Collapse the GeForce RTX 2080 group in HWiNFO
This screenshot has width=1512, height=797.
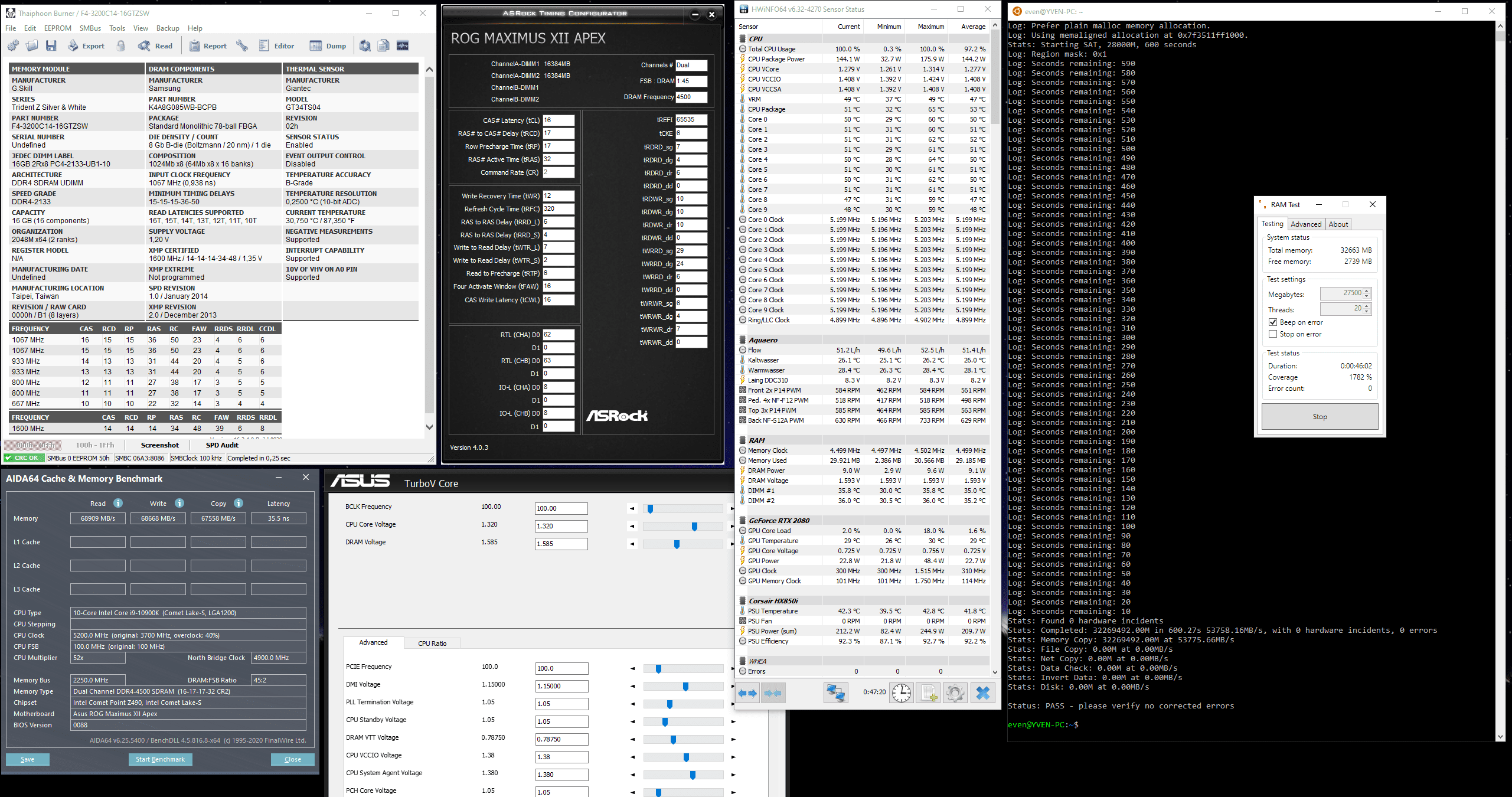[743, 521]
